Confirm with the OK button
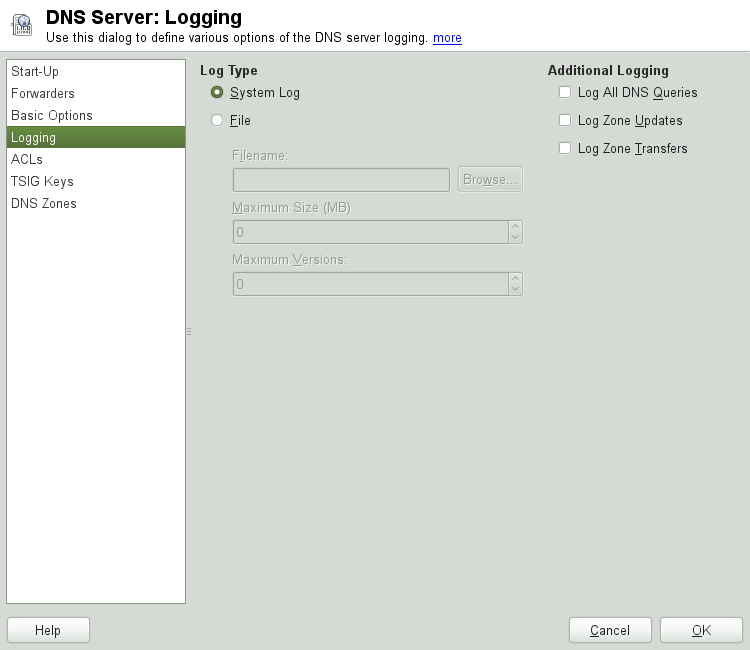 701,630
